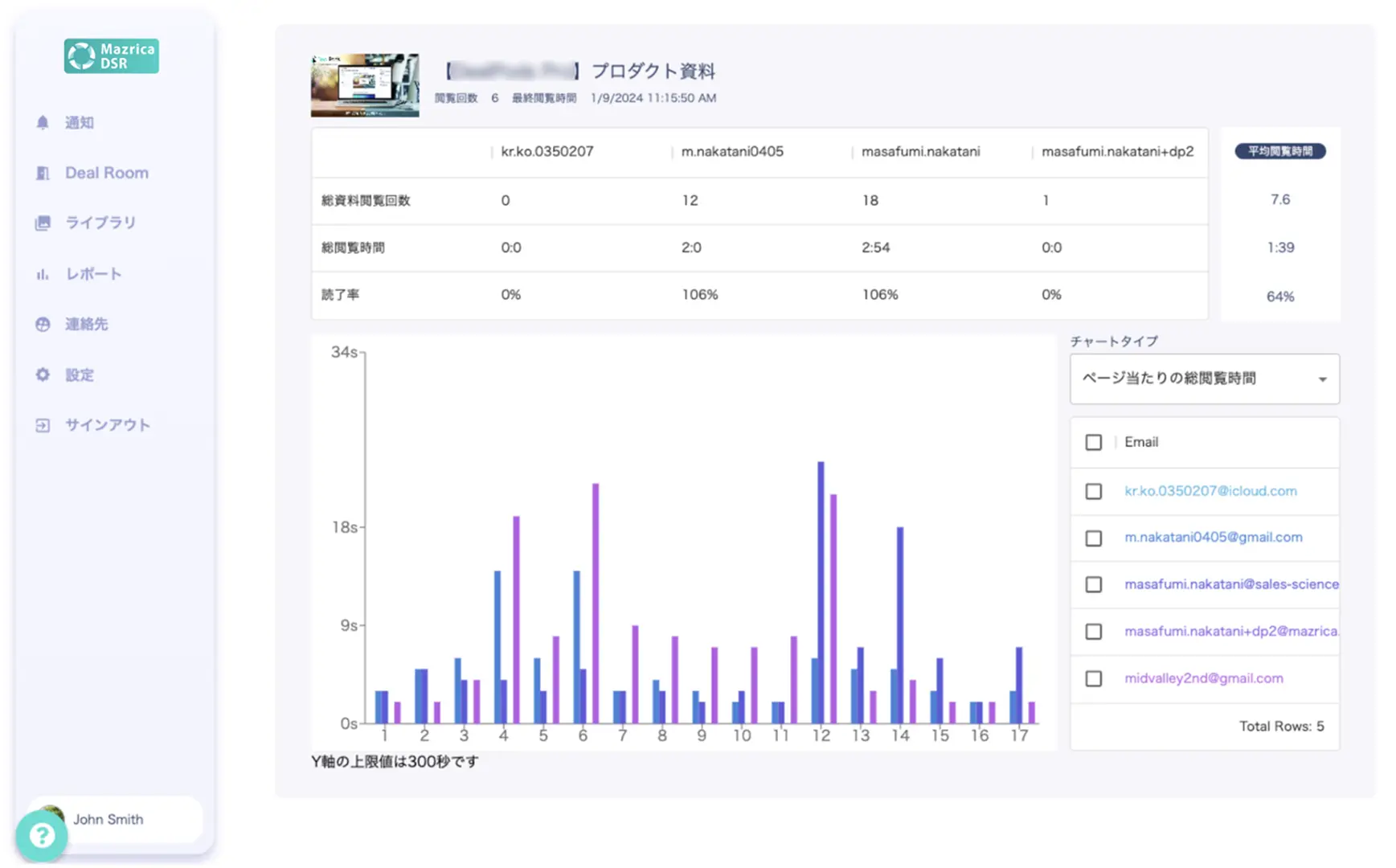Click the product document thumbnail image
The image size is (1396, 868).
(365, 85)
